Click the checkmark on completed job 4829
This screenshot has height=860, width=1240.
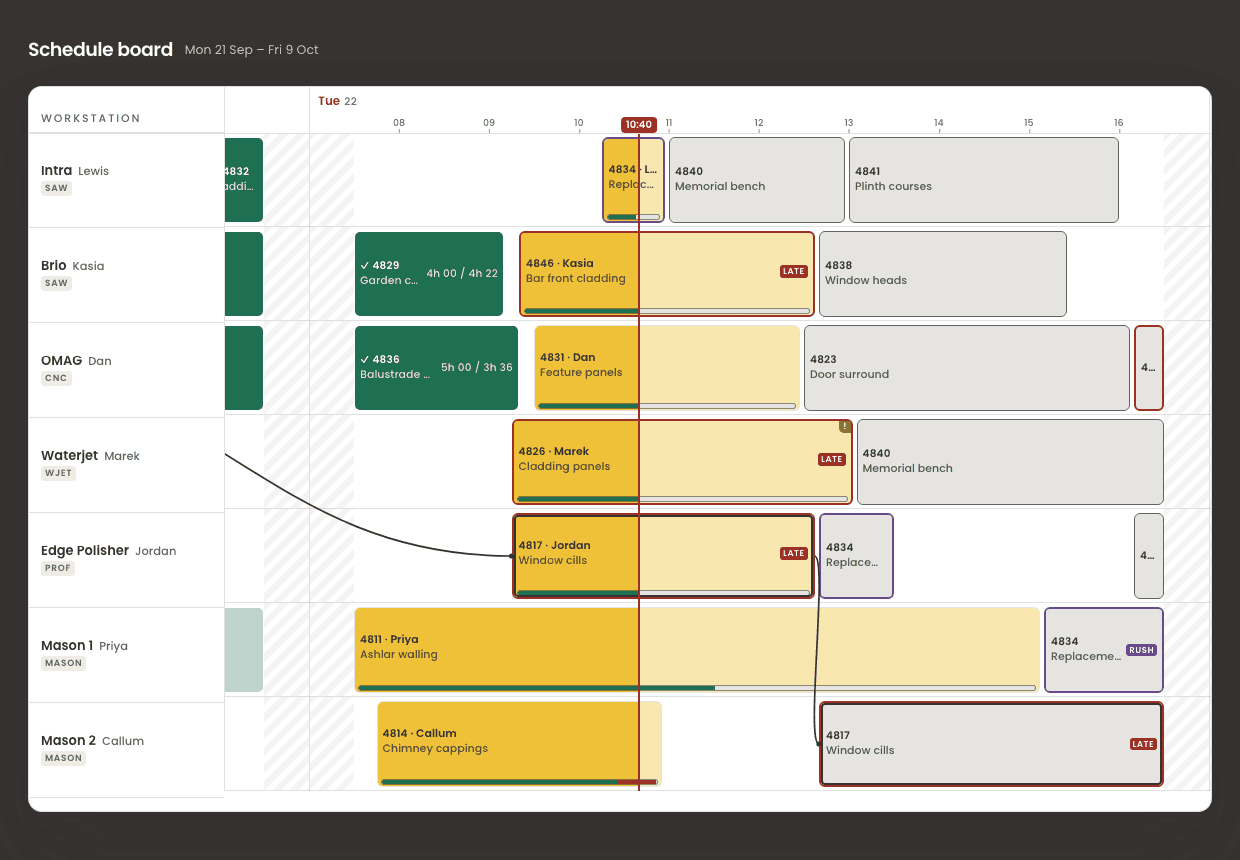[365, 266]
